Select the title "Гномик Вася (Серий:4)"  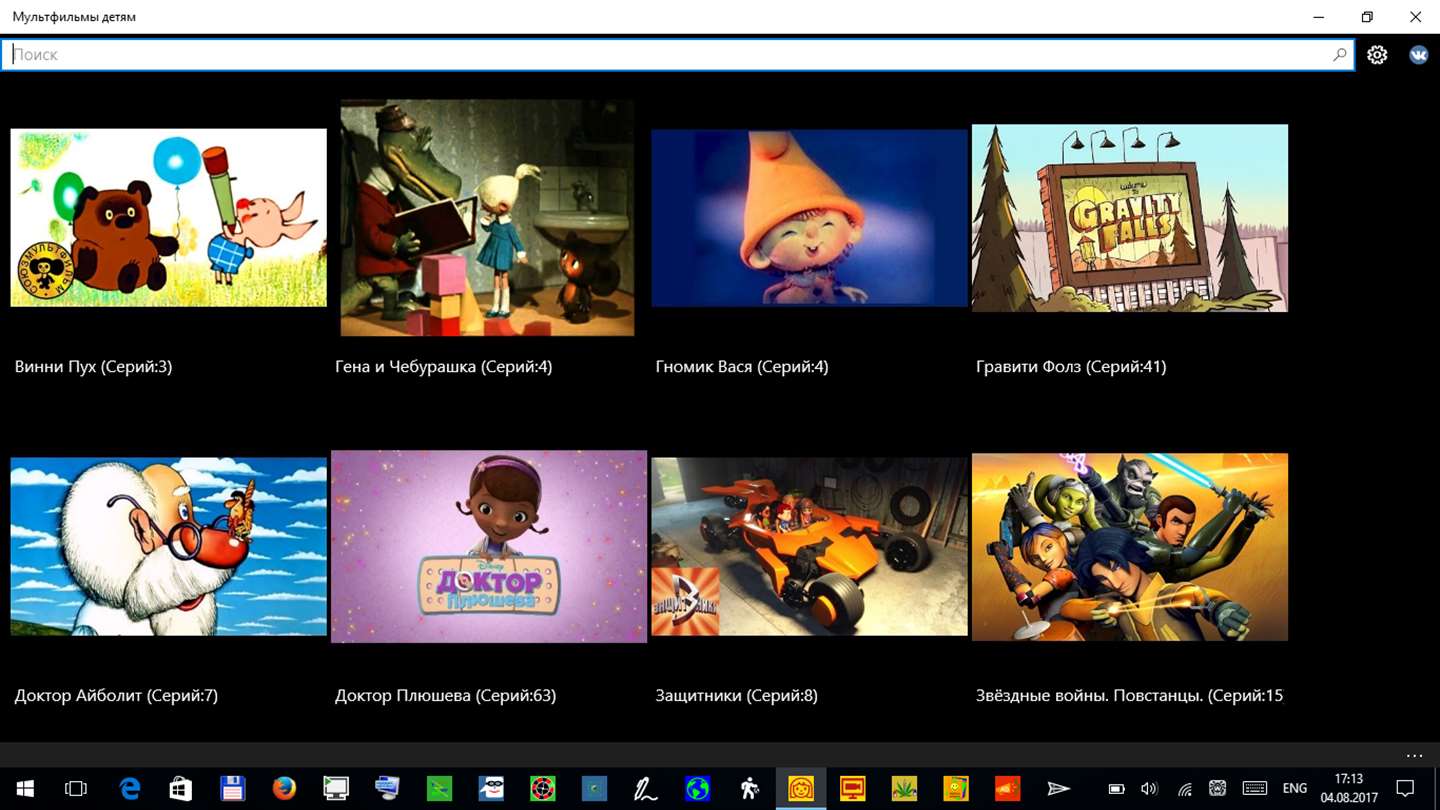pyautogui.click(x=741, y=367)
